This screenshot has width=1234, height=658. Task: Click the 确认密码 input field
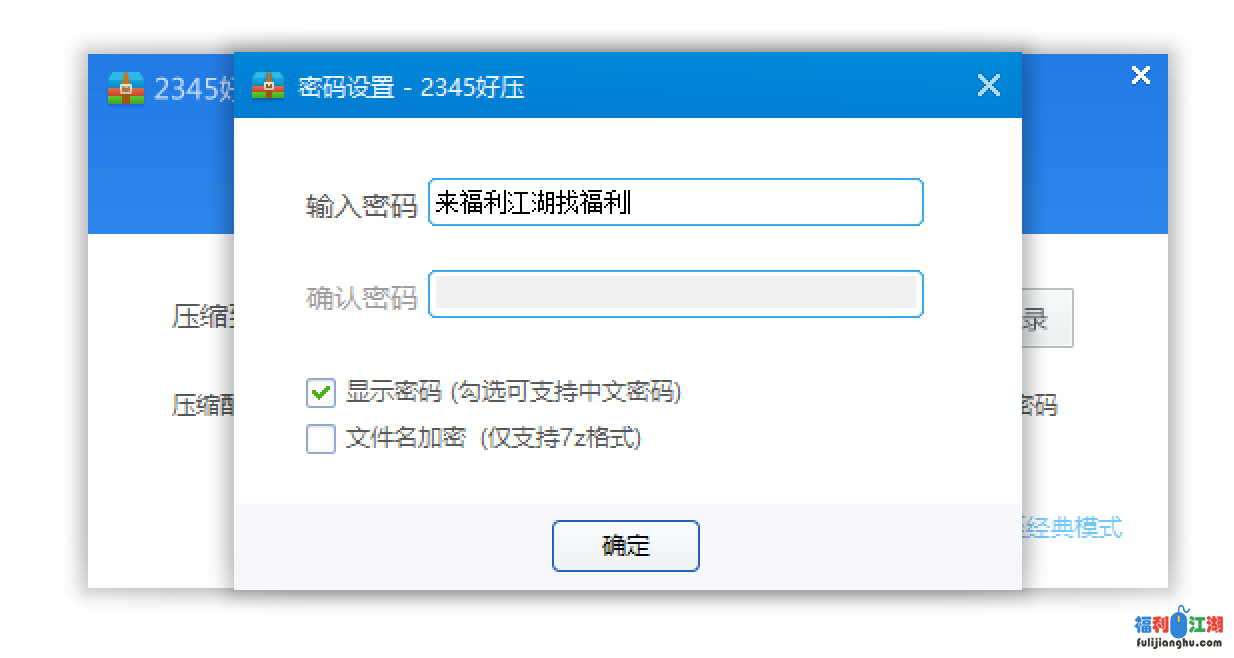(675, 294)
